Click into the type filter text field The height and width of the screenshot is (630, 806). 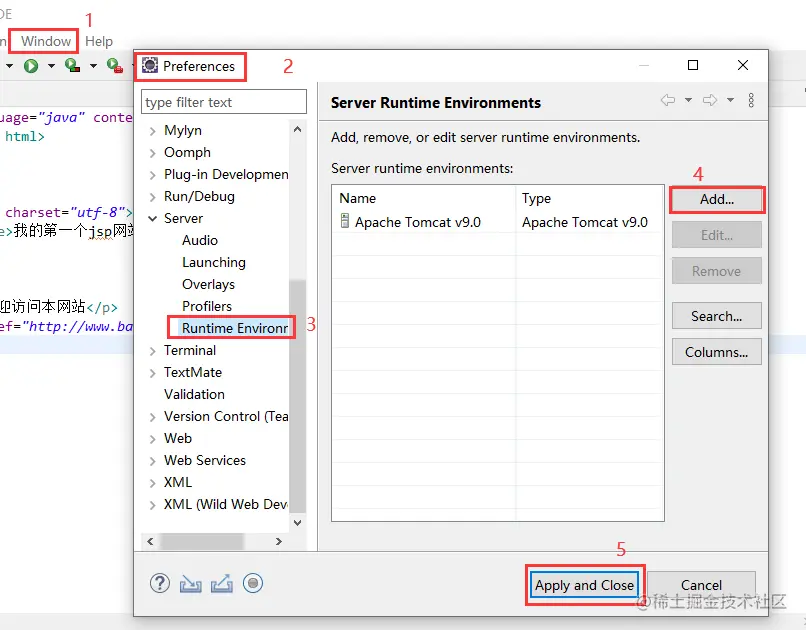pos(224,102)
